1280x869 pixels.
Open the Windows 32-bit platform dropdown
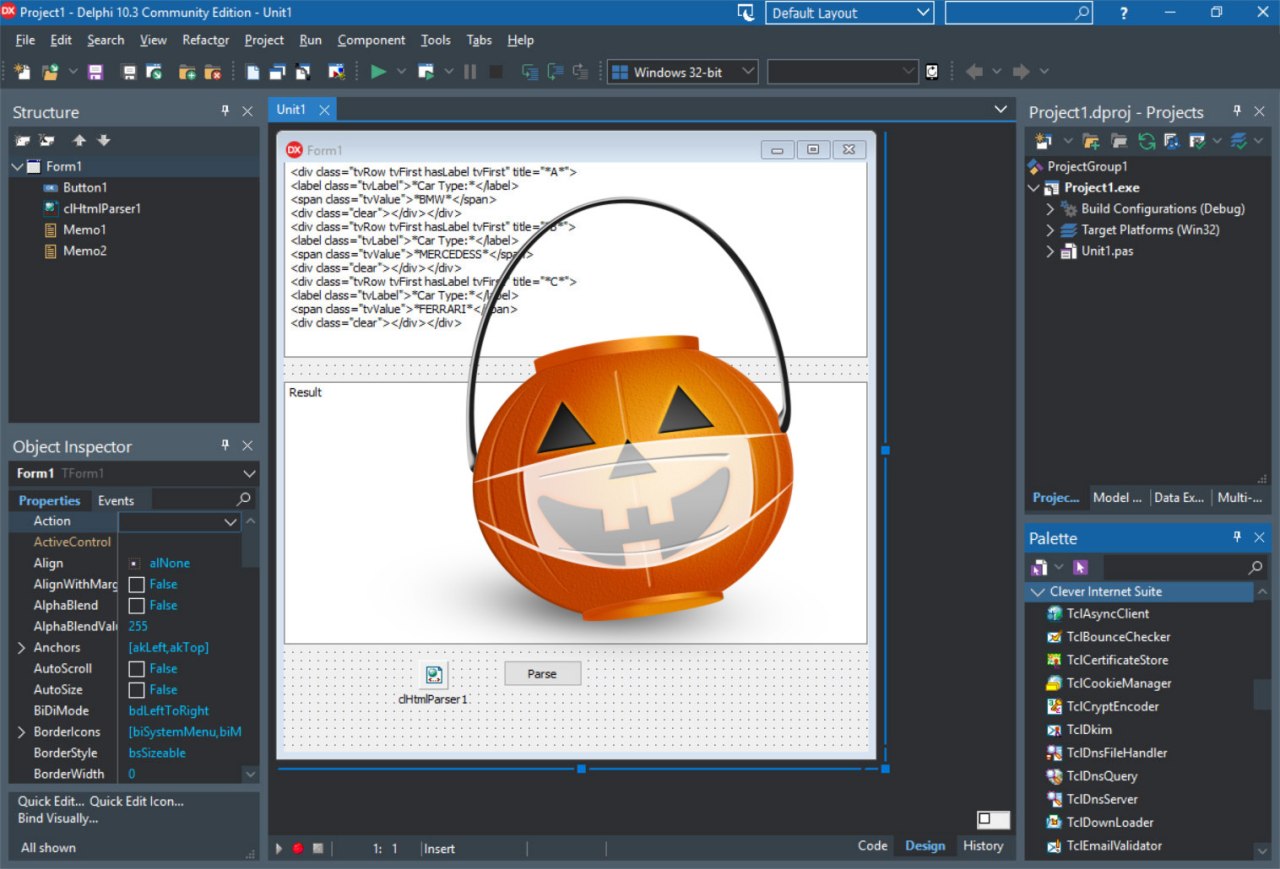746,72
